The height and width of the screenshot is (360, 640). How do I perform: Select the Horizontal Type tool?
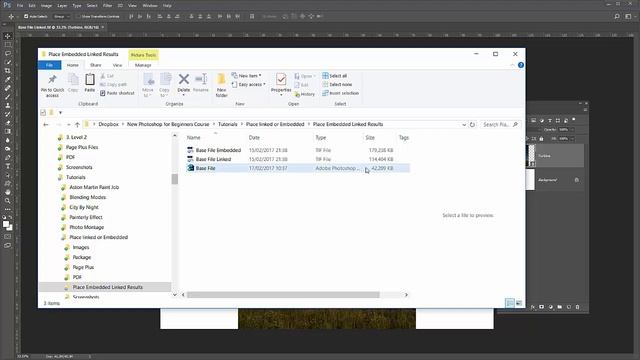[7, 166]
